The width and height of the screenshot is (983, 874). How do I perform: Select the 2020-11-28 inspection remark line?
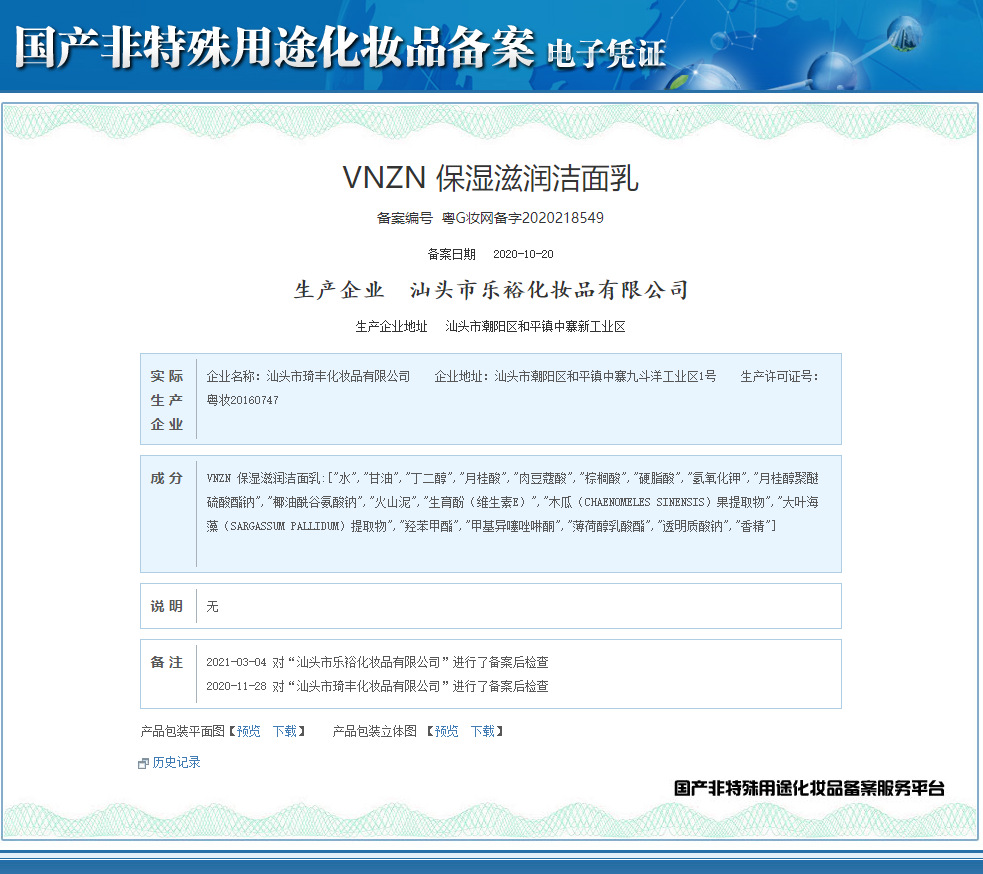pos(377,686)
